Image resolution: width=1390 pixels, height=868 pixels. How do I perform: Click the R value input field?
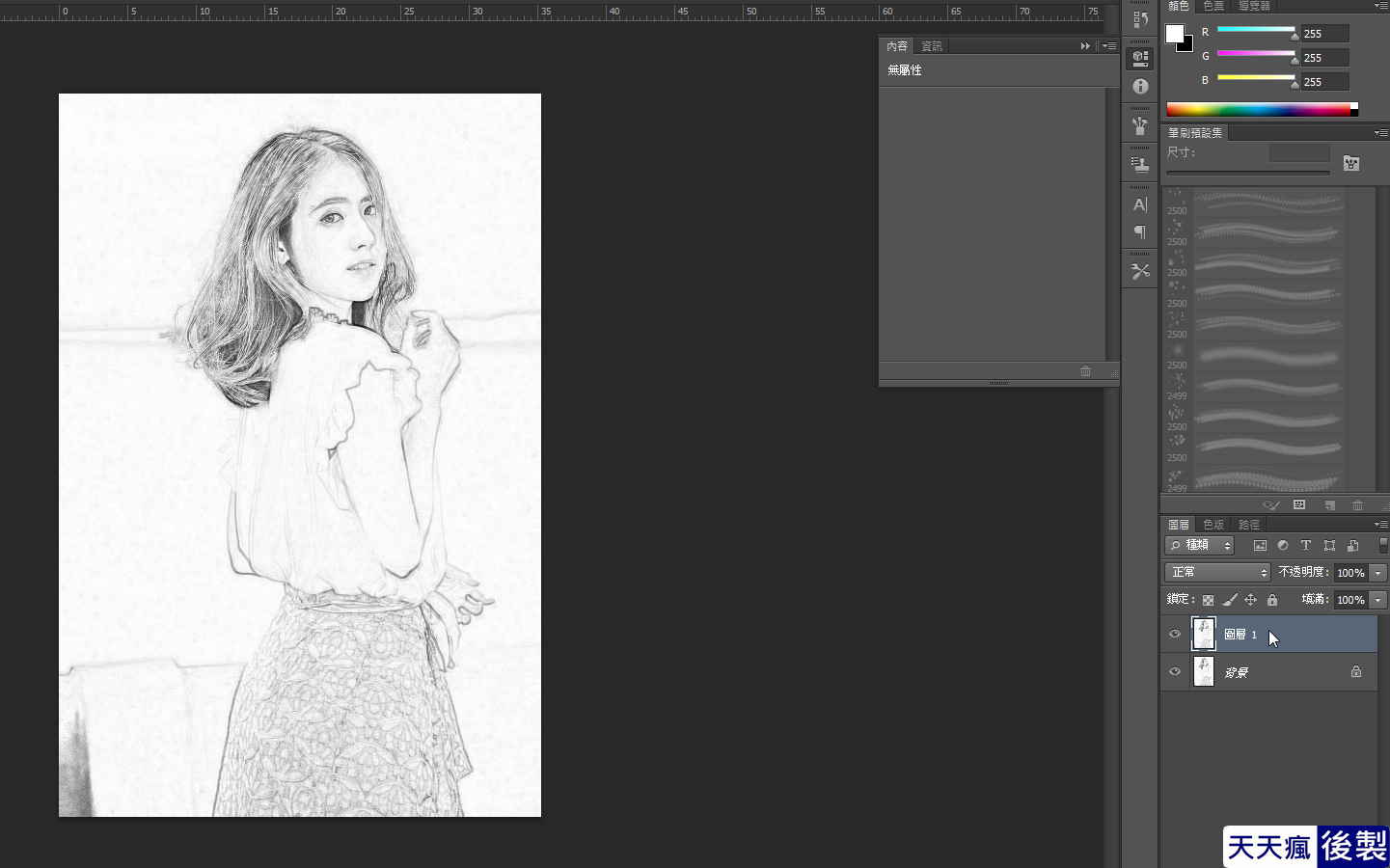point(1324,34)
